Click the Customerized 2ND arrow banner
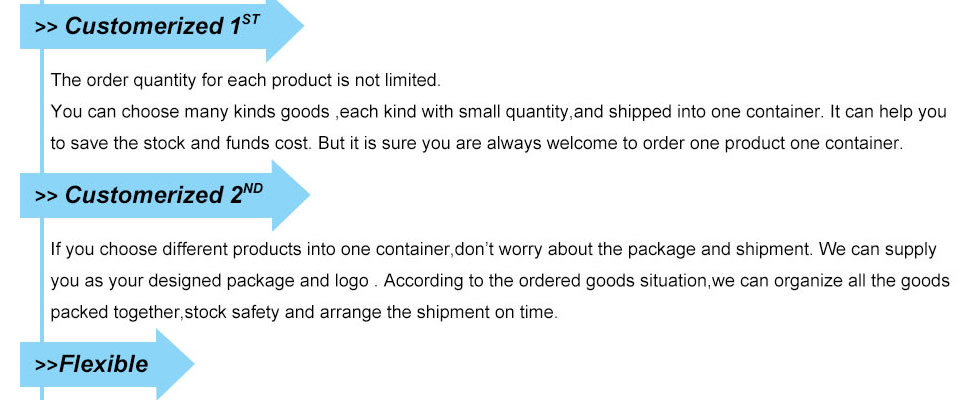This screenshot has width=969, height=400. click(x=164, y=195)
